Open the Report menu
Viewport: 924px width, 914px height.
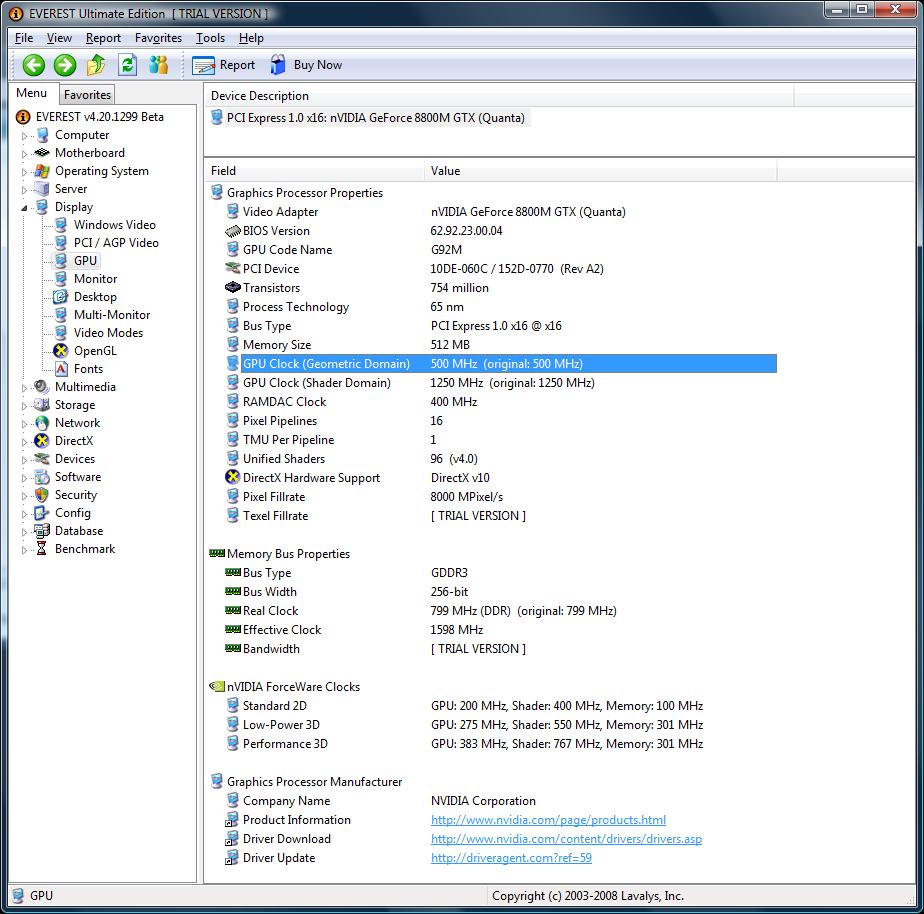click(103, 38)
